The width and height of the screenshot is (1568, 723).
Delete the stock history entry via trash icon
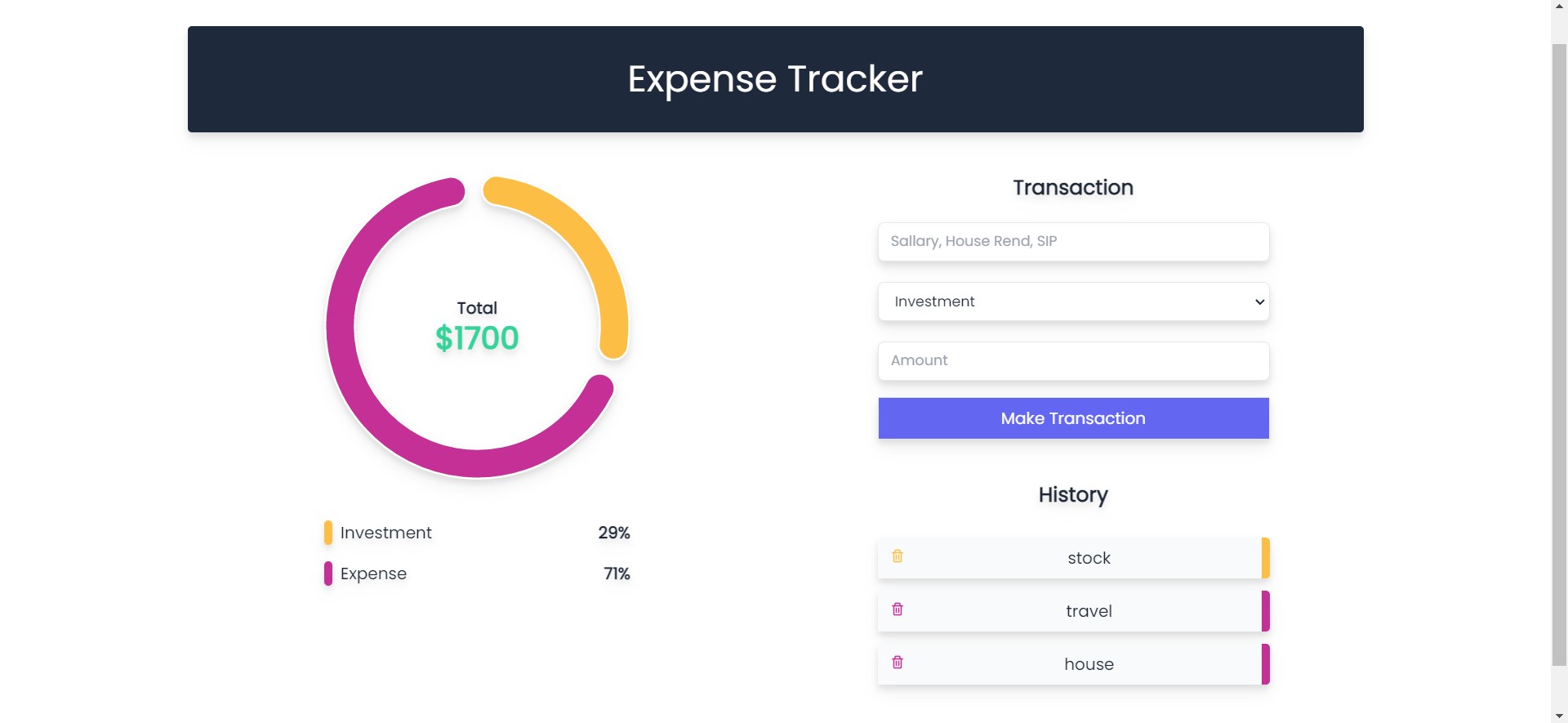[x=898, y=556]
